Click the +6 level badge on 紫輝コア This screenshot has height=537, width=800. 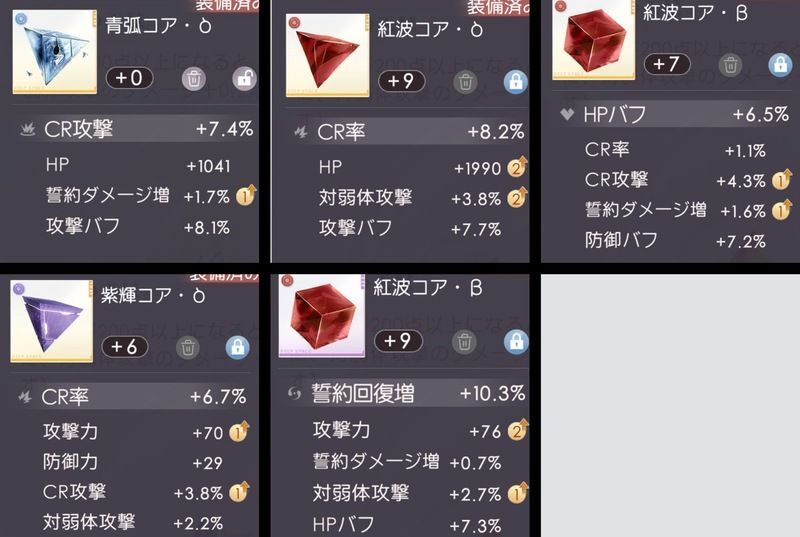pyautogui.click(x=125, y=347)
